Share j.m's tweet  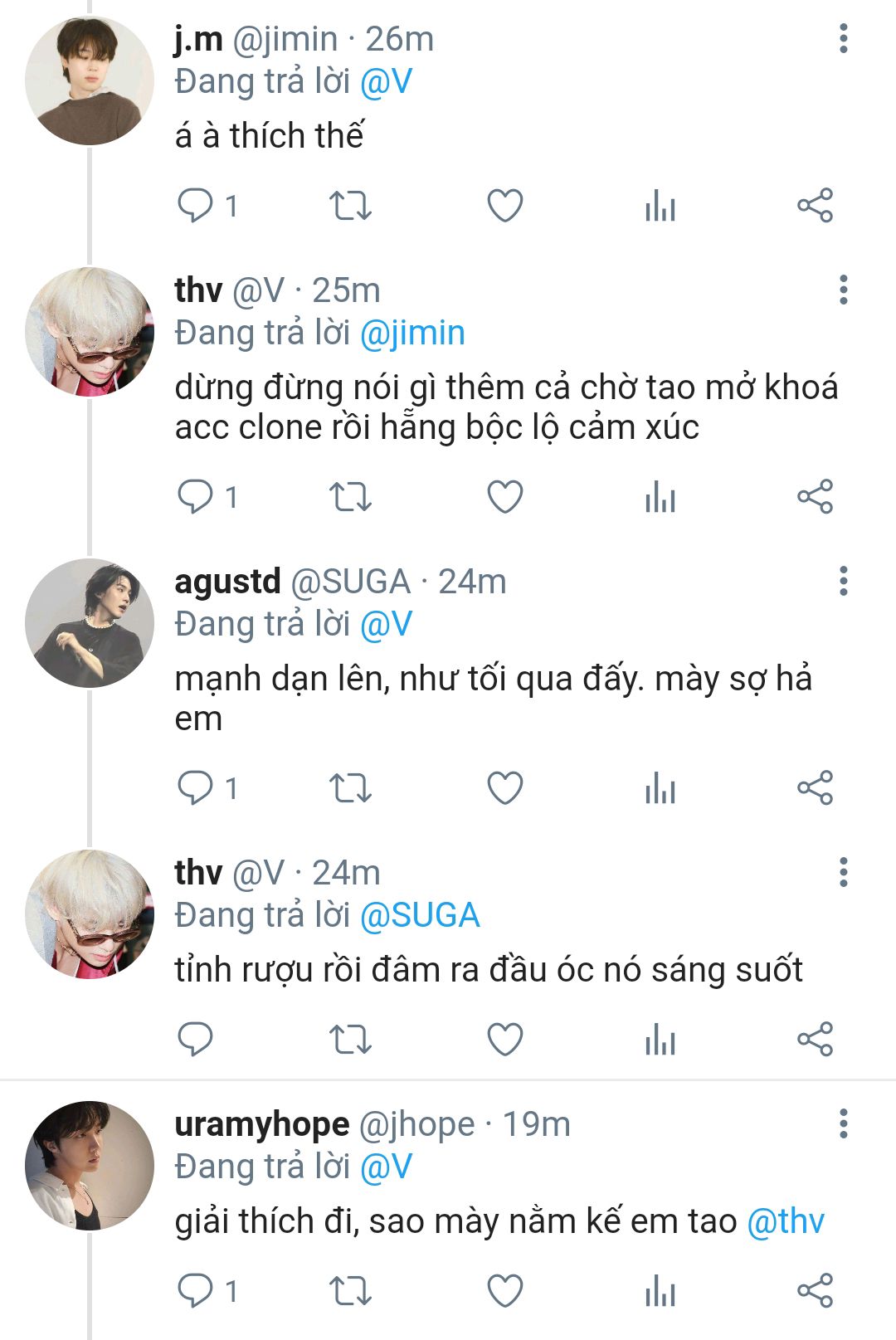click(x=815, y=206)
